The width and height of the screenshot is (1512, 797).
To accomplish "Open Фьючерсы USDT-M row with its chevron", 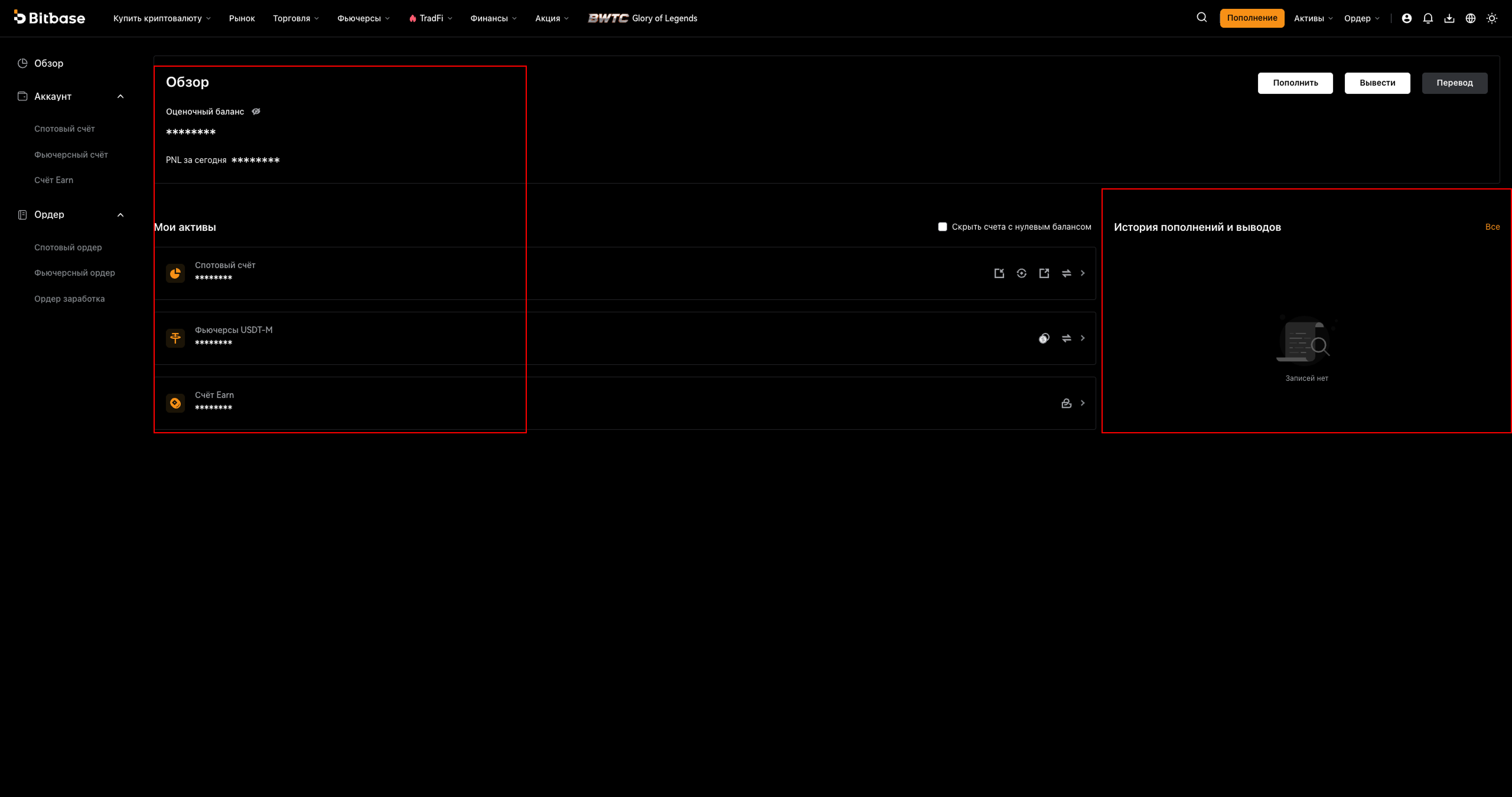I will point(1083,338).
